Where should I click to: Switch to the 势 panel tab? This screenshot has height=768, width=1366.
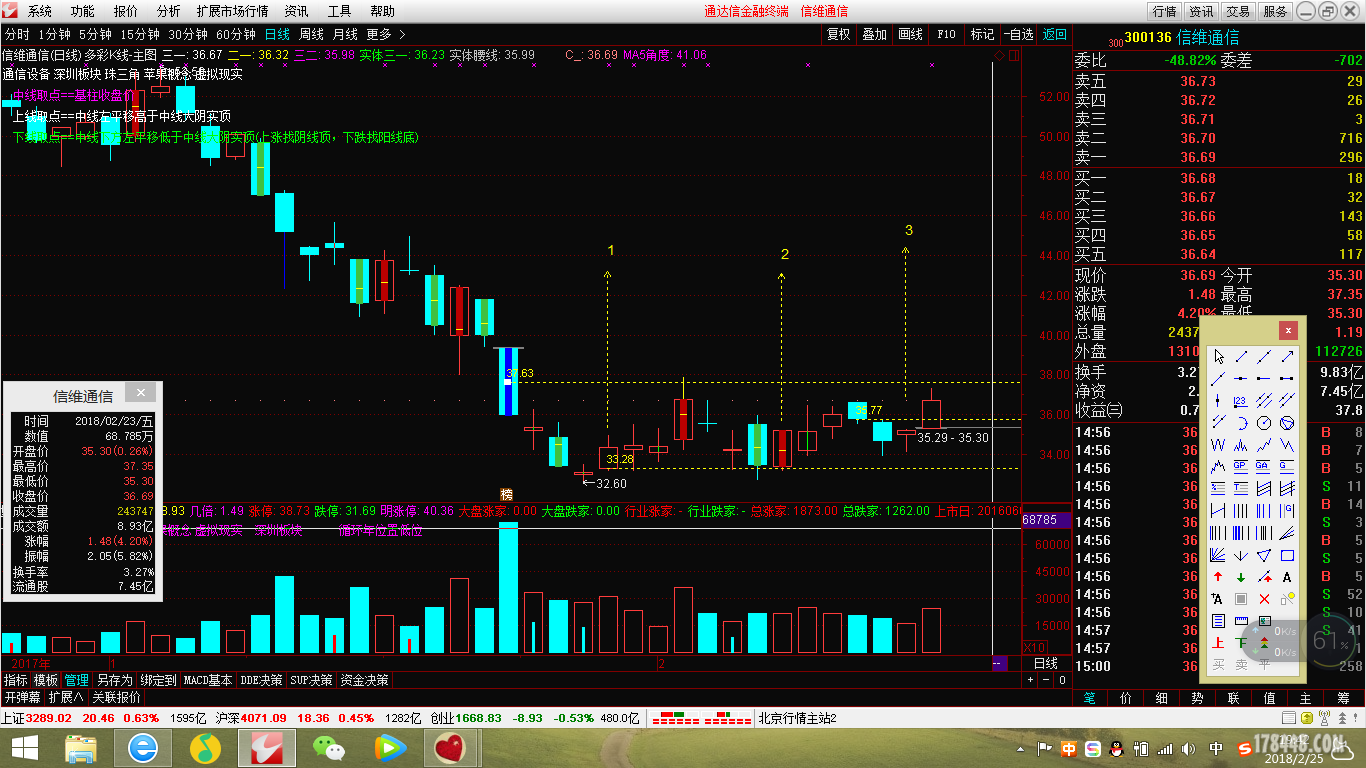click(x=1197, y=697)
